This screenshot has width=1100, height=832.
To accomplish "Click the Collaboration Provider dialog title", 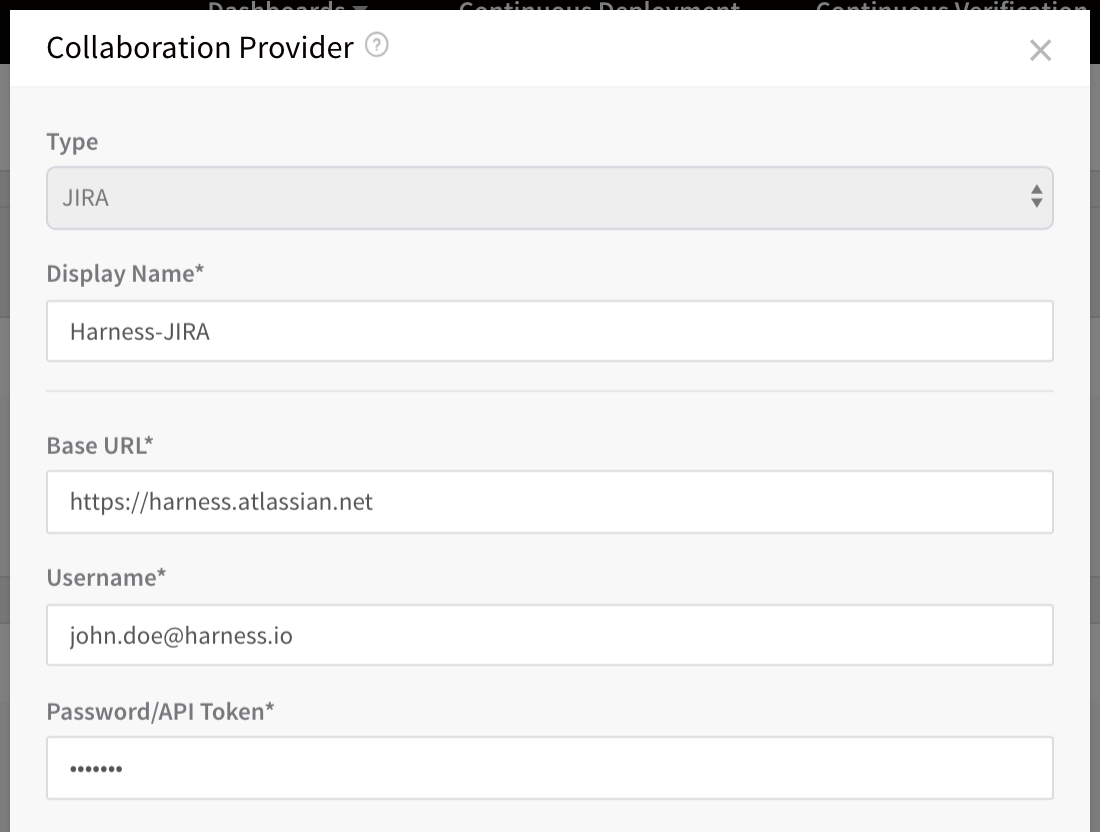I will point(200,48).
